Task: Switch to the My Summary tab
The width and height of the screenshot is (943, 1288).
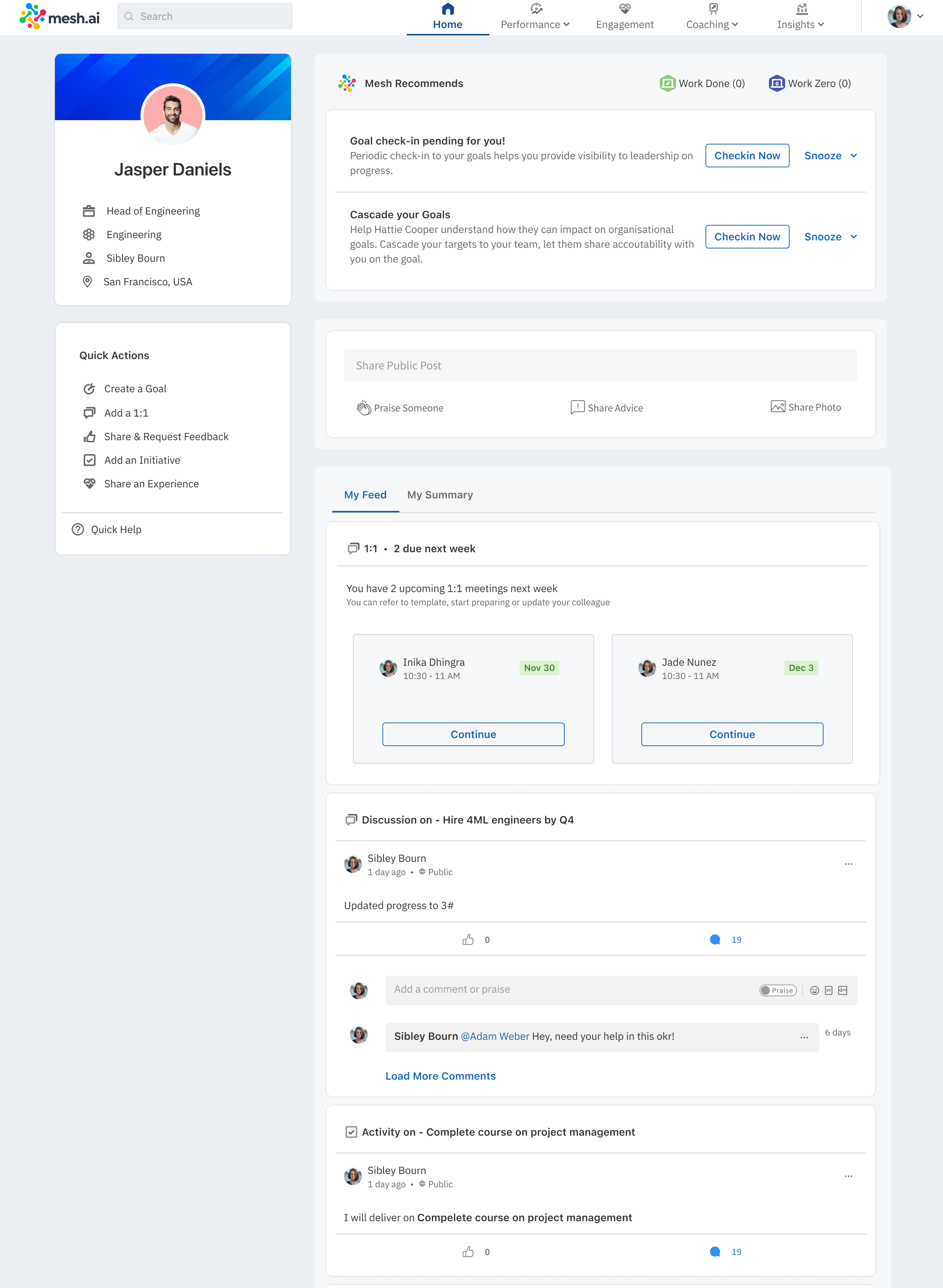Action: [x=440, y=495]
